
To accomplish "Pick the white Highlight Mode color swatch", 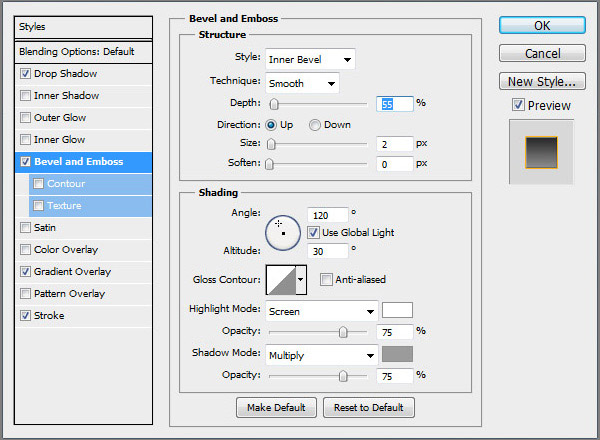I will tap(397, 310).
